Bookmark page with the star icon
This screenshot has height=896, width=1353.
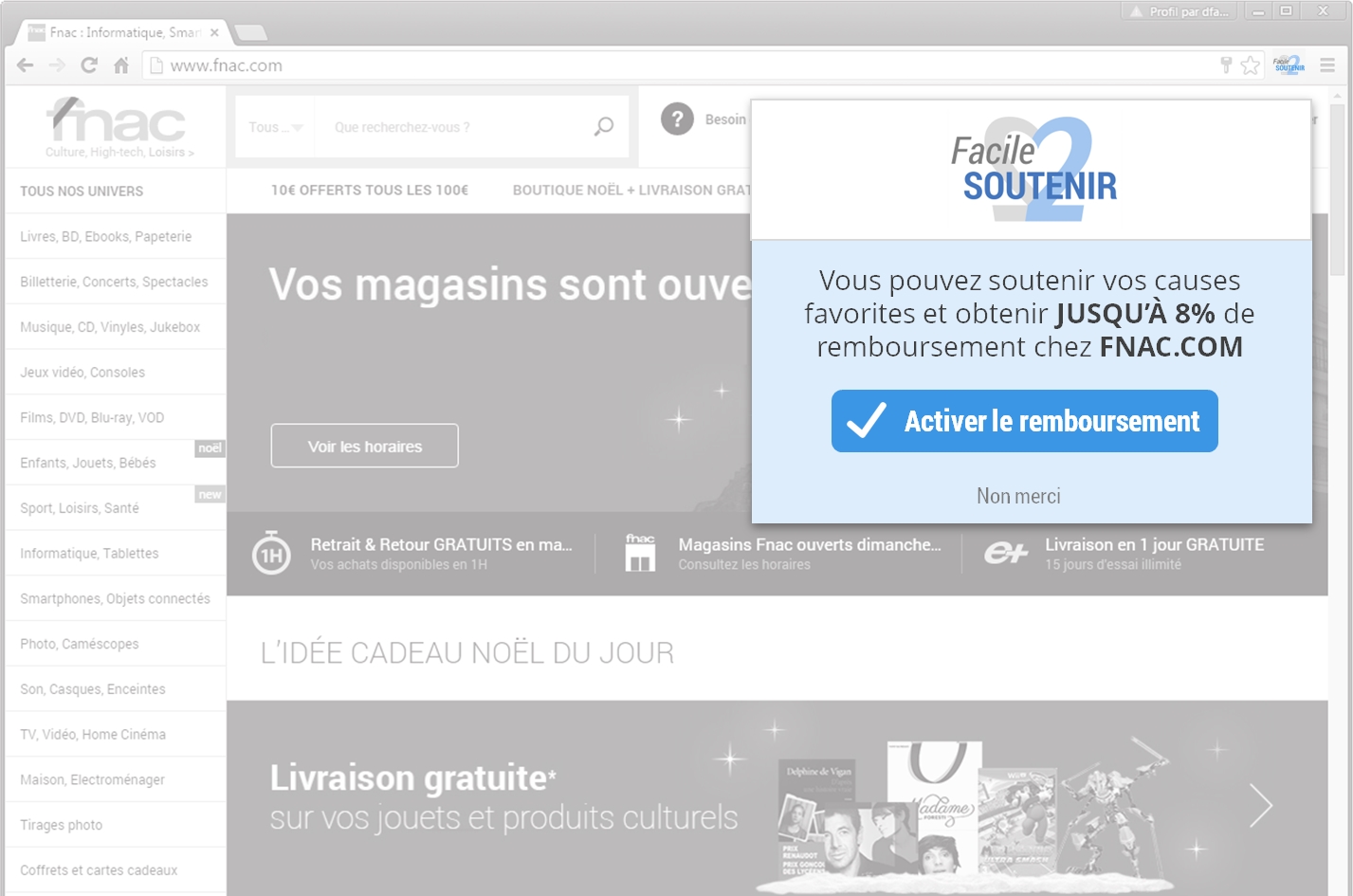1251,65
